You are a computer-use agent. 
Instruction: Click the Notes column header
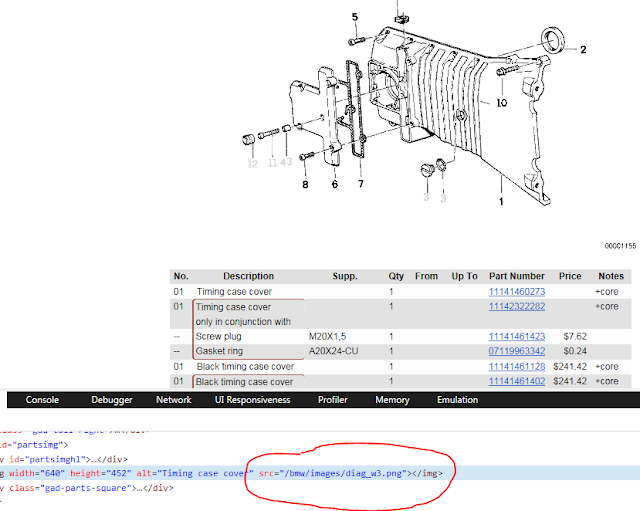(611, 276)
